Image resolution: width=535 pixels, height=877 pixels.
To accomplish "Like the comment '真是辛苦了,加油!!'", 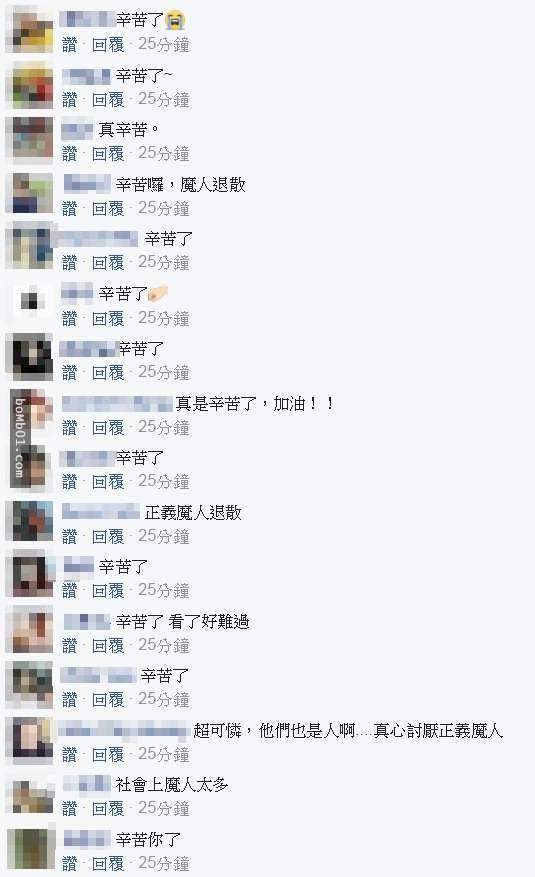I will tap(69, 427).
